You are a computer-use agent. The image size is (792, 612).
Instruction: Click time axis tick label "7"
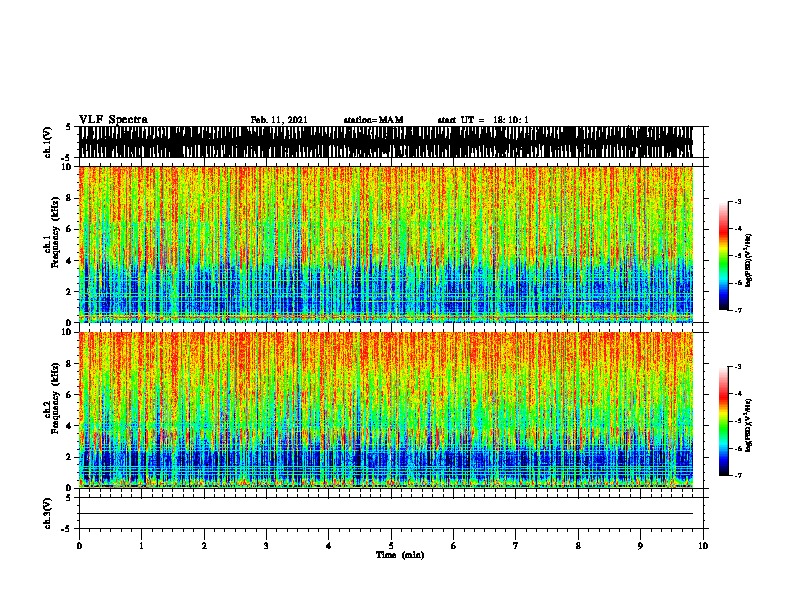(516, 546)
